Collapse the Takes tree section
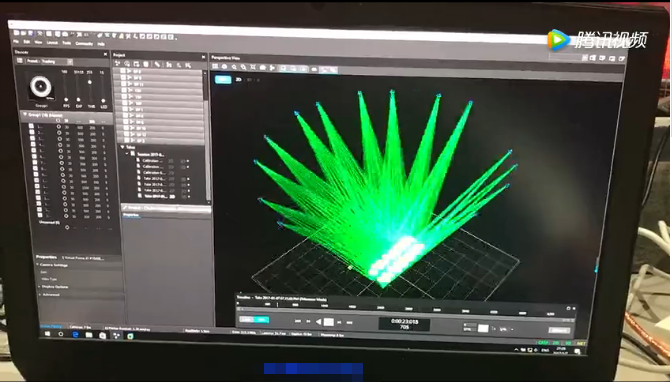The image size is (672, 382). tap(123, 147)
